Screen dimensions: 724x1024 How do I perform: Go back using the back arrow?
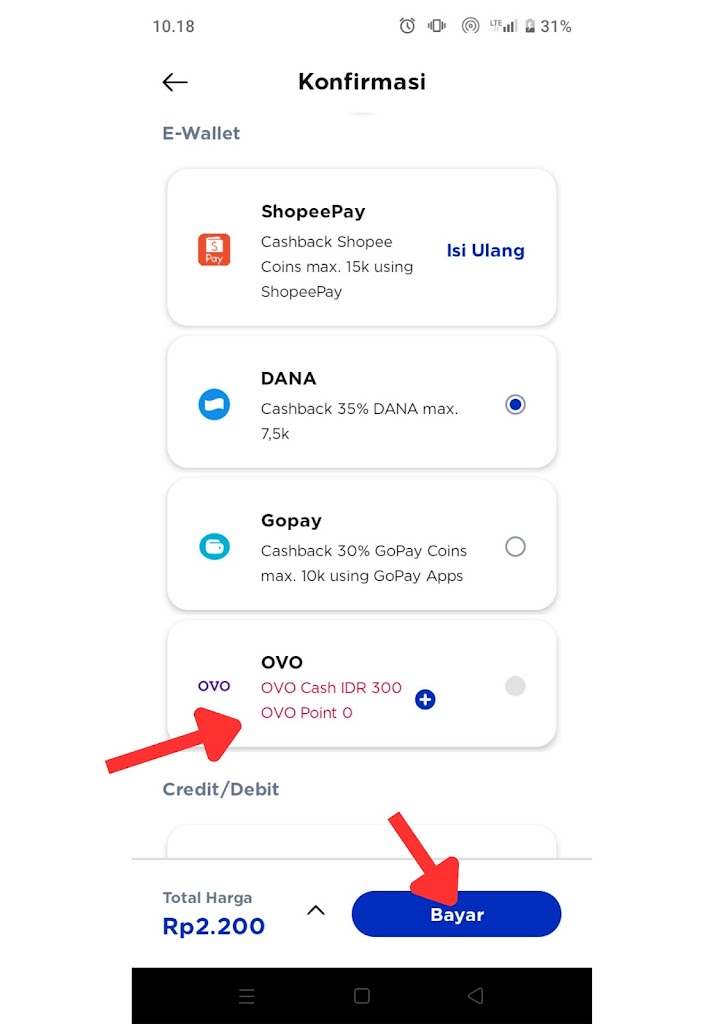[x=175, y=82]
